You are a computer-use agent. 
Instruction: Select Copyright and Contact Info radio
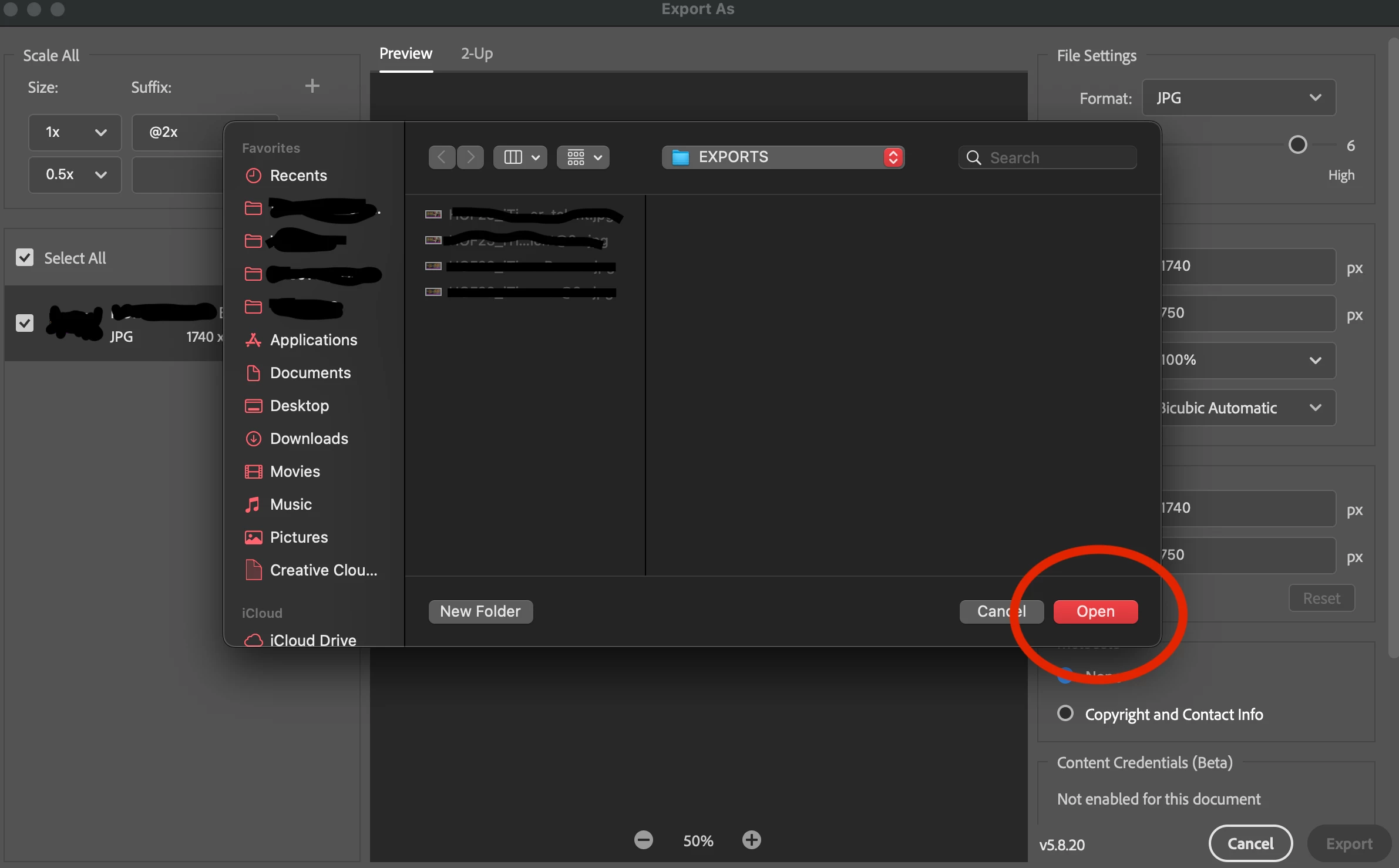1065,714
